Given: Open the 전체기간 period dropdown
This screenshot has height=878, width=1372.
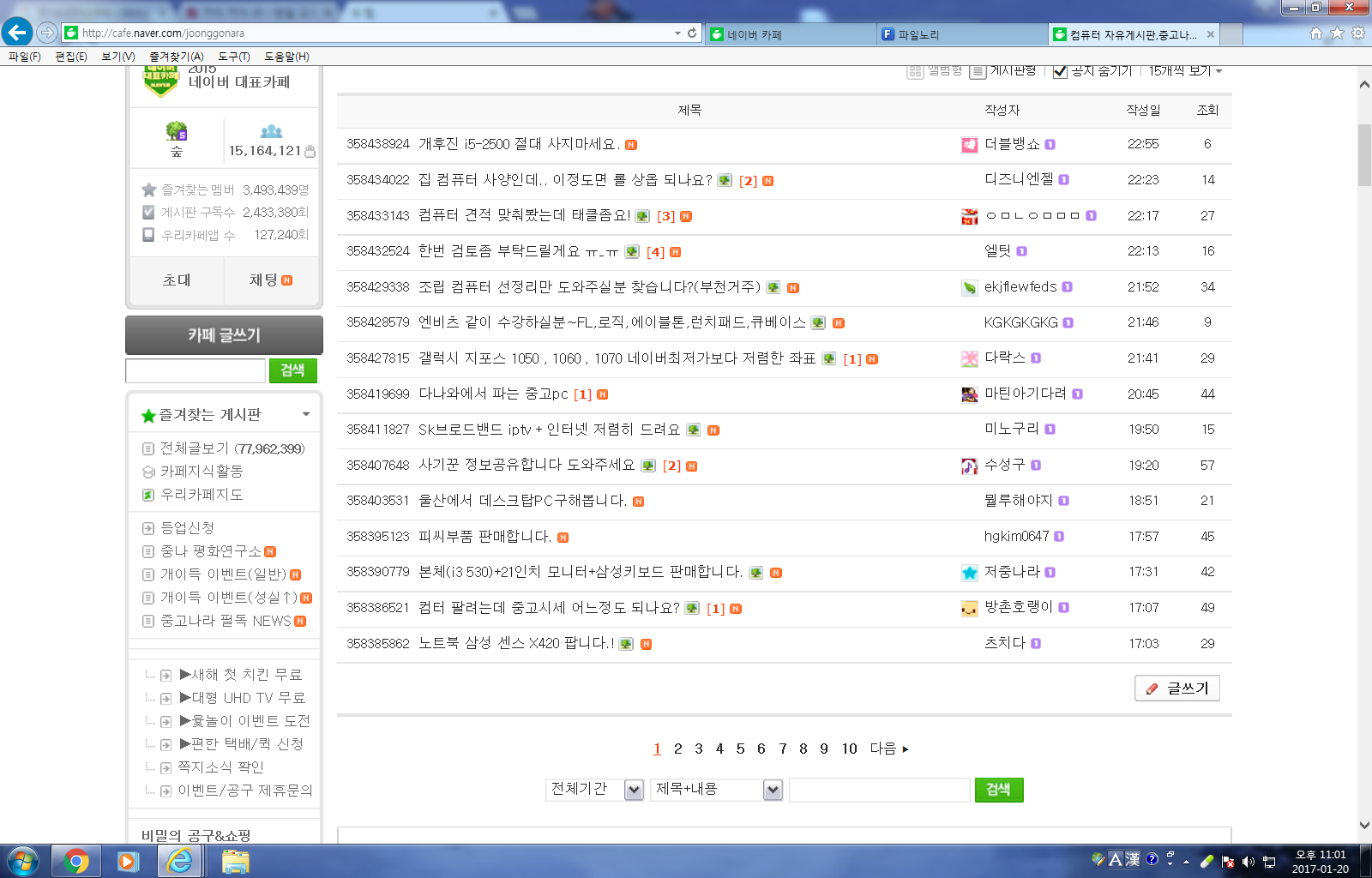Looking at the screenshot, I should 634,790.
